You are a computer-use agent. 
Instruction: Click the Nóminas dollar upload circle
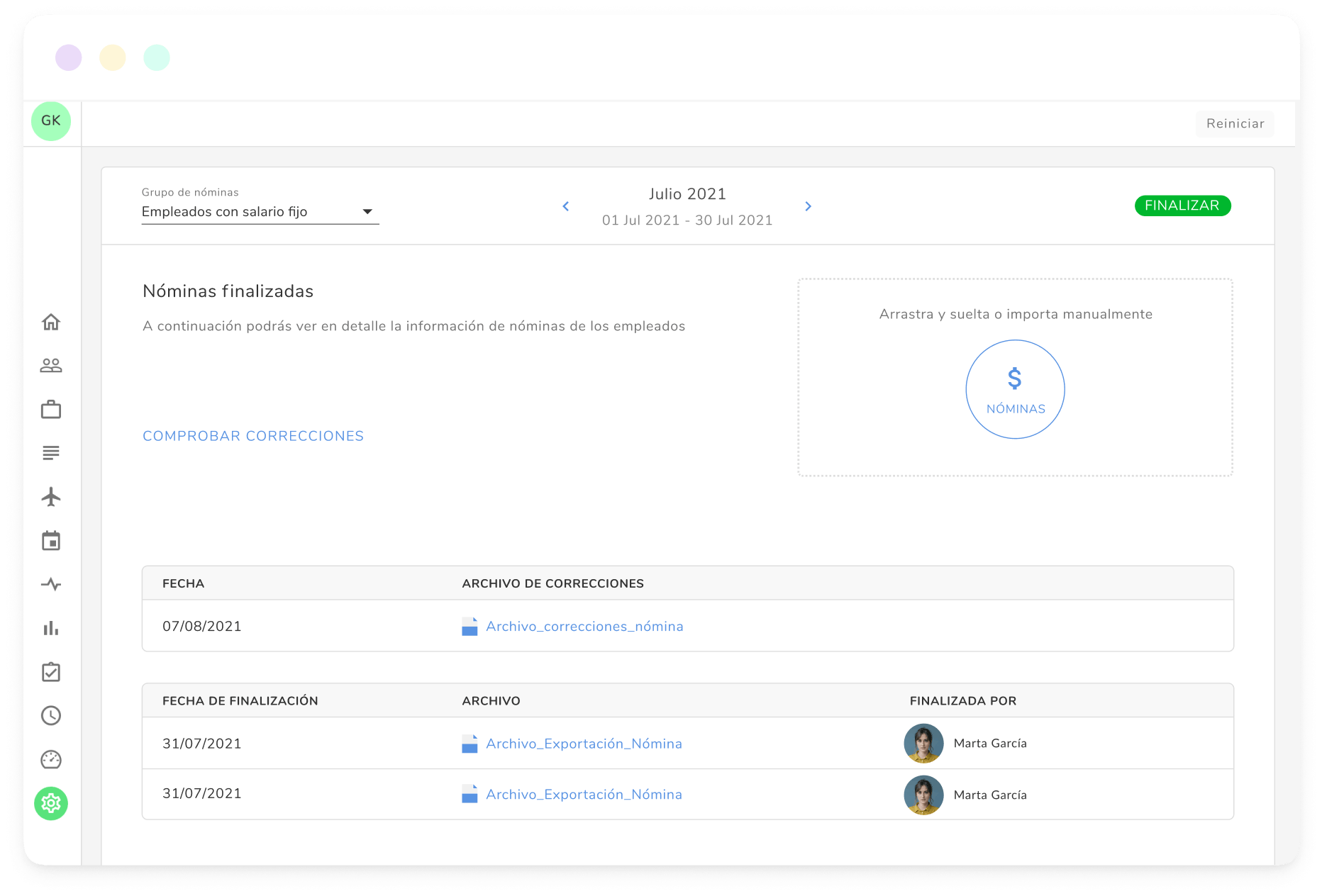coord(1016,389)
